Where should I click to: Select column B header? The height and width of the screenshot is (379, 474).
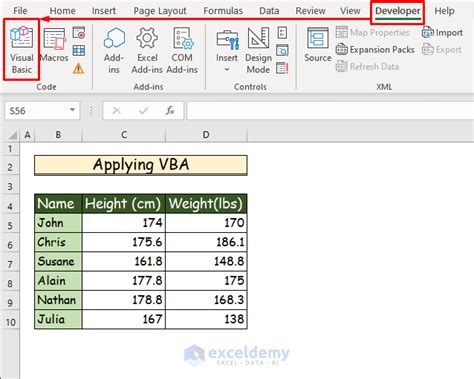(x=58, y=135)
